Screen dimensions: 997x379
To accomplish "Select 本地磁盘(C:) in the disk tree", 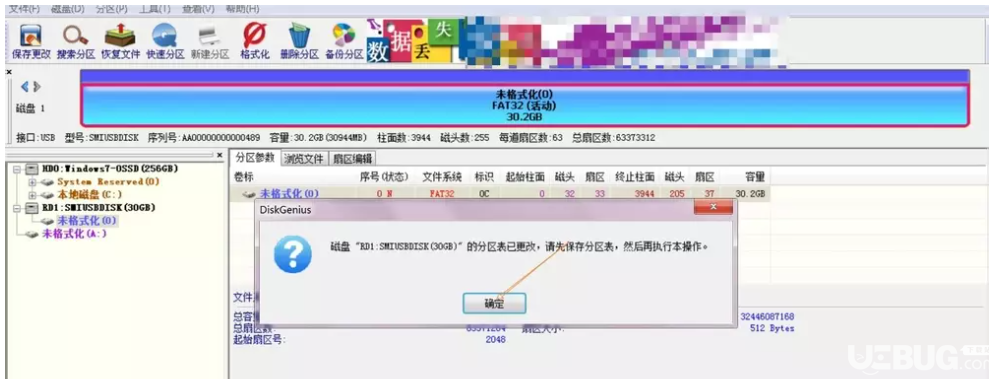I will coord(90,195).
